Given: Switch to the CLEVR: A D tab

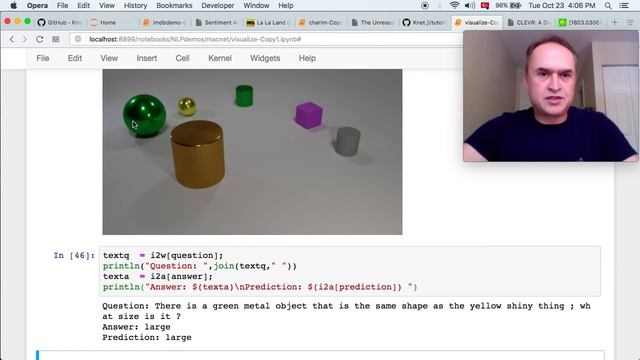Looking at the screenshot, I should click(529, 22).
